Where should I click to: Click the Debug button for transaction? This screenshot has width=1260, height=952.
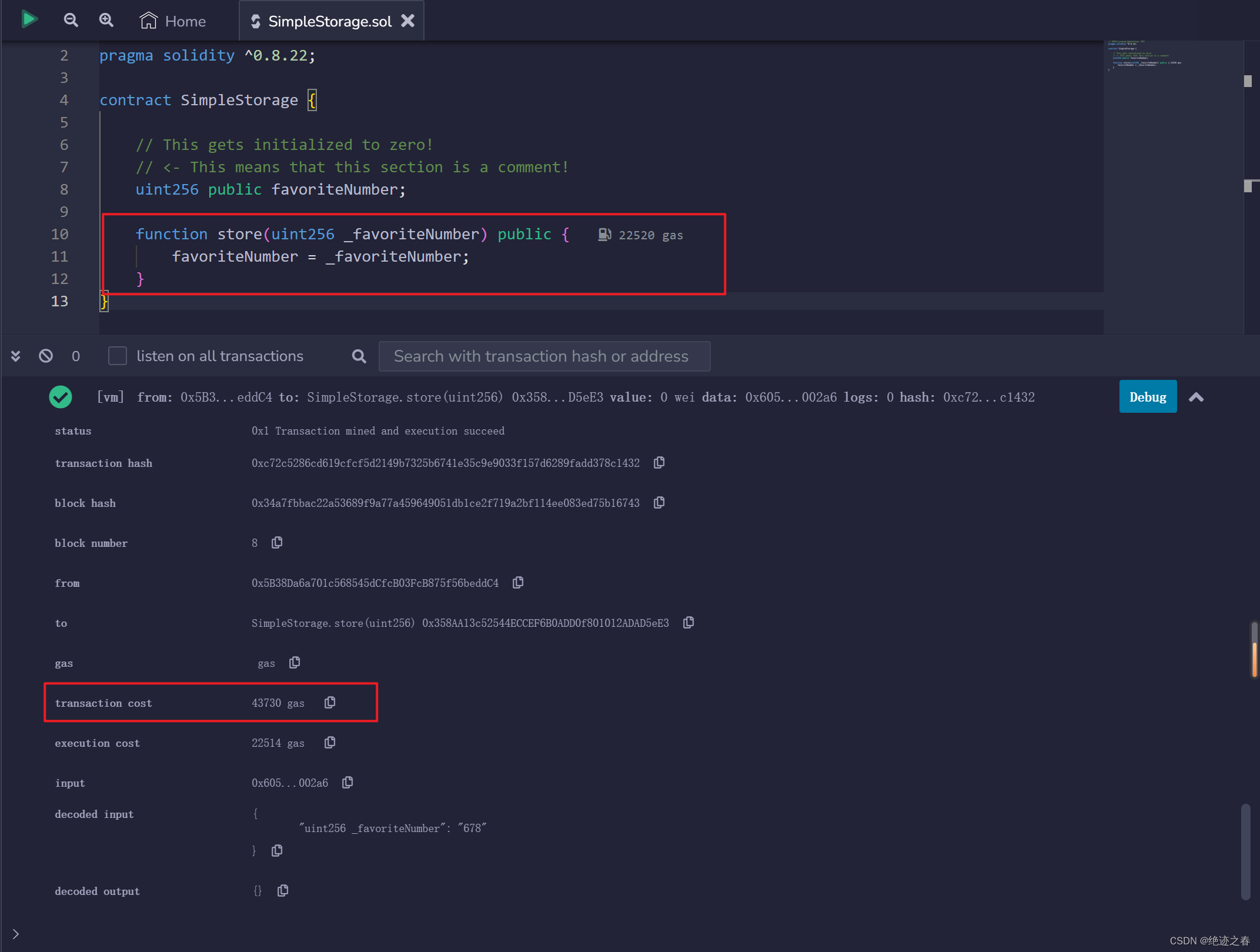(1148, 397)
